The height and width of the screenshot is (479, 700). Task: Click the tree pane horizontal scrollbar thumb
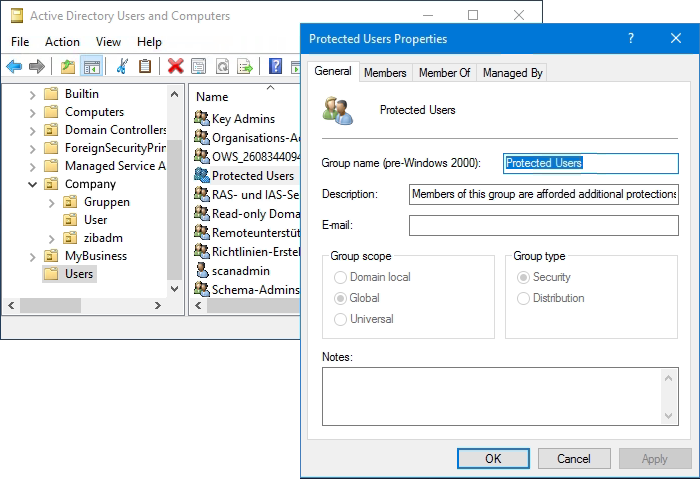50,305
